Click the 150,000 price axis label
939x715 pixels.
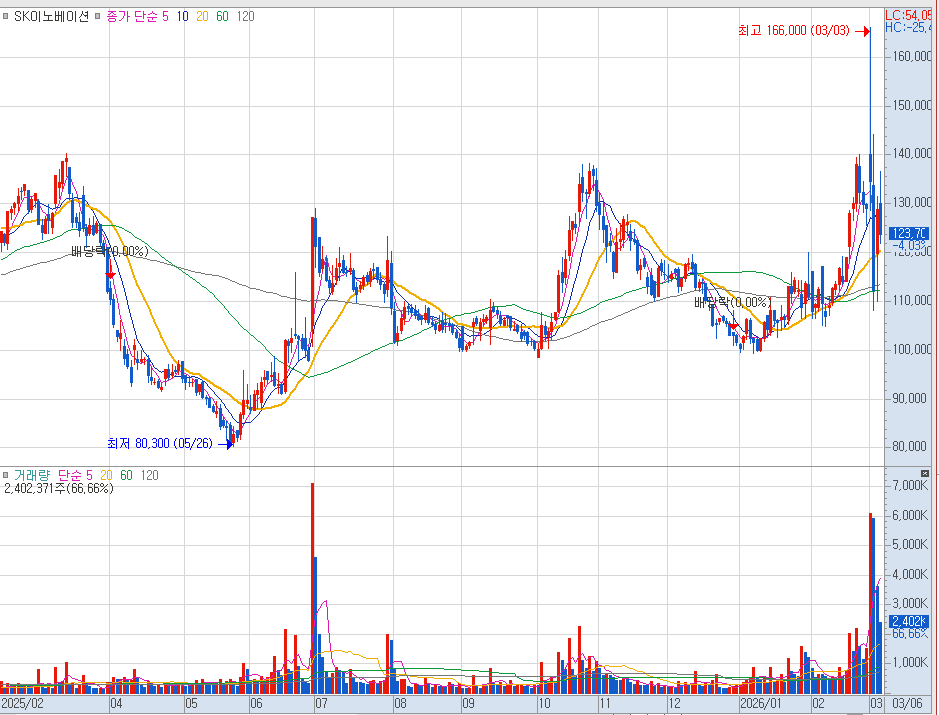tap(911, 106)
